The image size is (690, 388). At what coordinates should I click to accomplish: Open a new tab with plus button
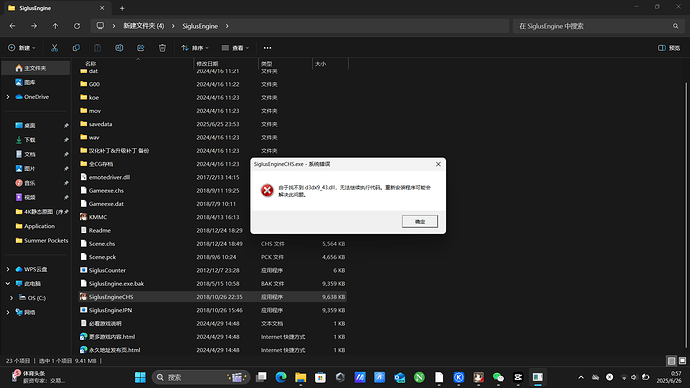pos(122,8)
